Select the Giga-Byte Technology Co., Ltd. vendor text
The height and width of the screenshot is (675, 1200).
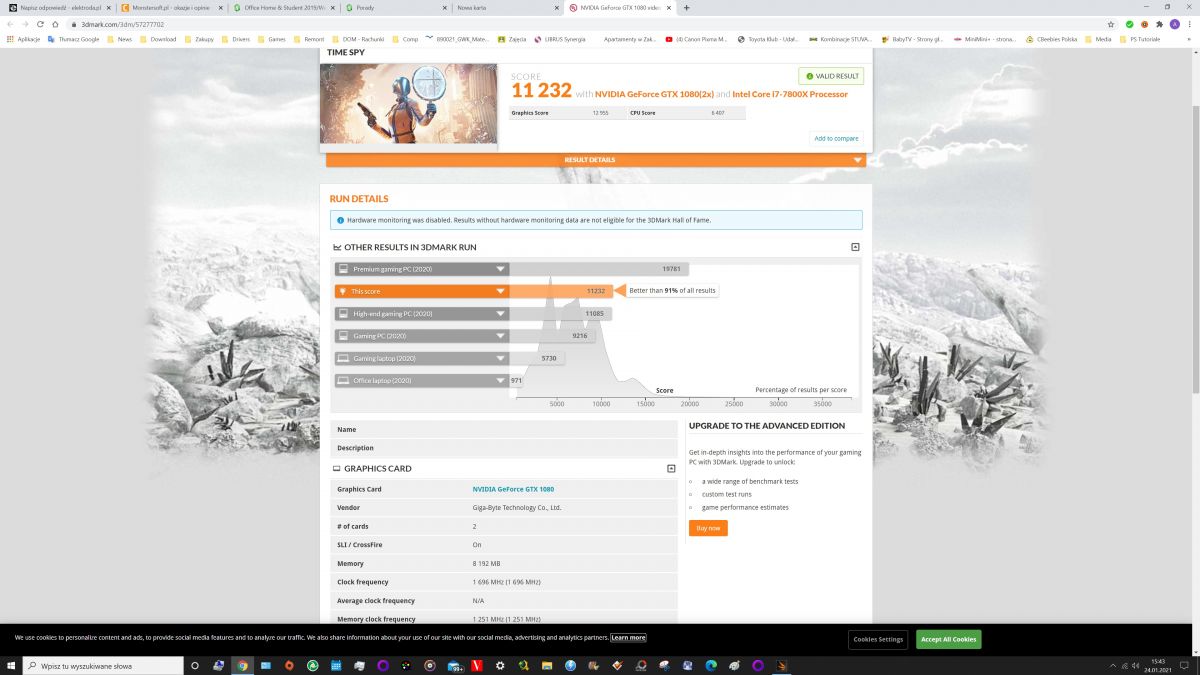[x=517, y=508]
